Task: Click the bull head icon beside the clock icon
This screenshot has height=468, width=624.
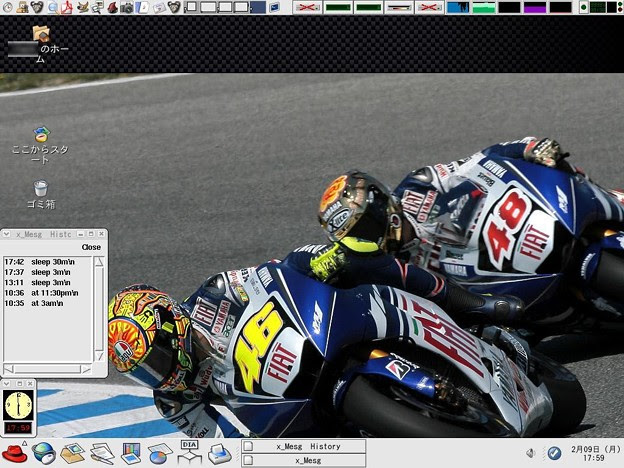Action: [x=37, y=7]
